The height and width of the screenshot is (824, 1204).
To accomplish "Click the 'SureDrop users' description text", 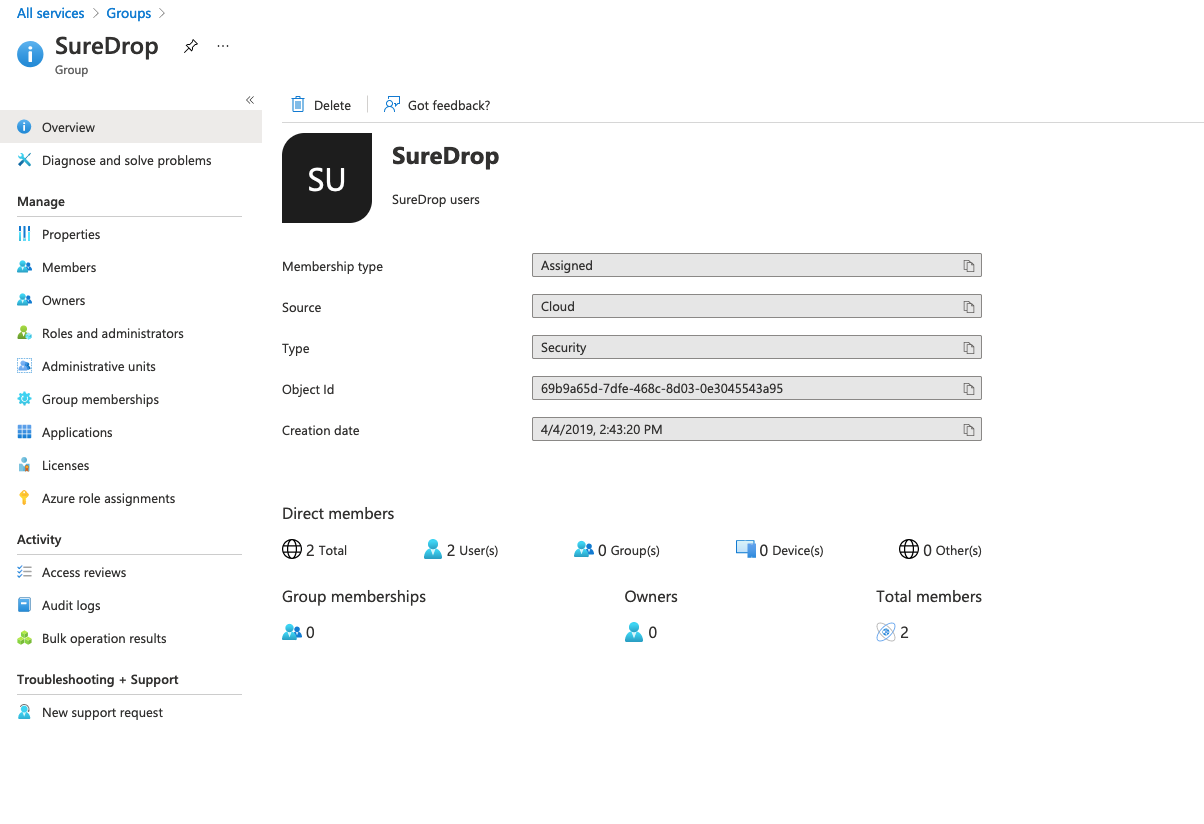I will coord(436,200).
